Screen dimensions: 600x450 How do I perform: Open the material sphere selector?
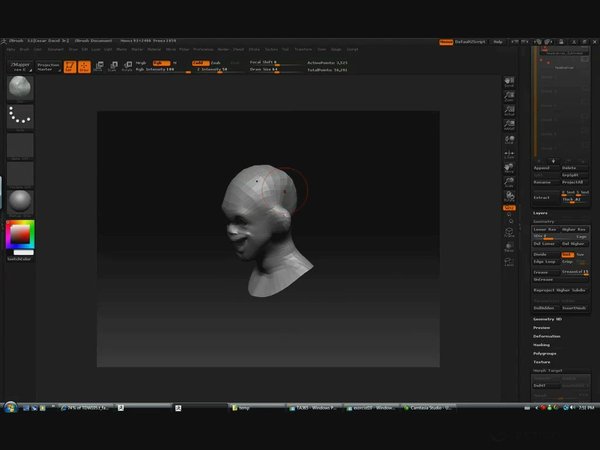[20, 202]
